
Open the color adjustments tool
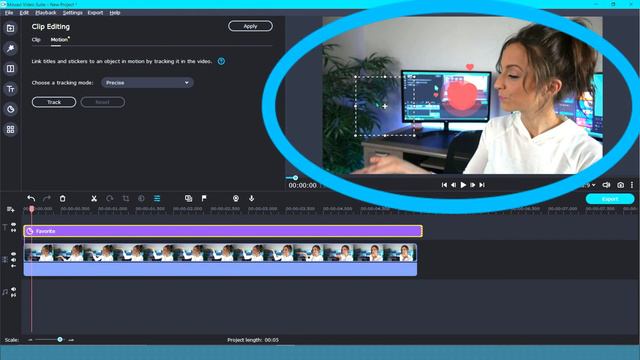(141, 198)
